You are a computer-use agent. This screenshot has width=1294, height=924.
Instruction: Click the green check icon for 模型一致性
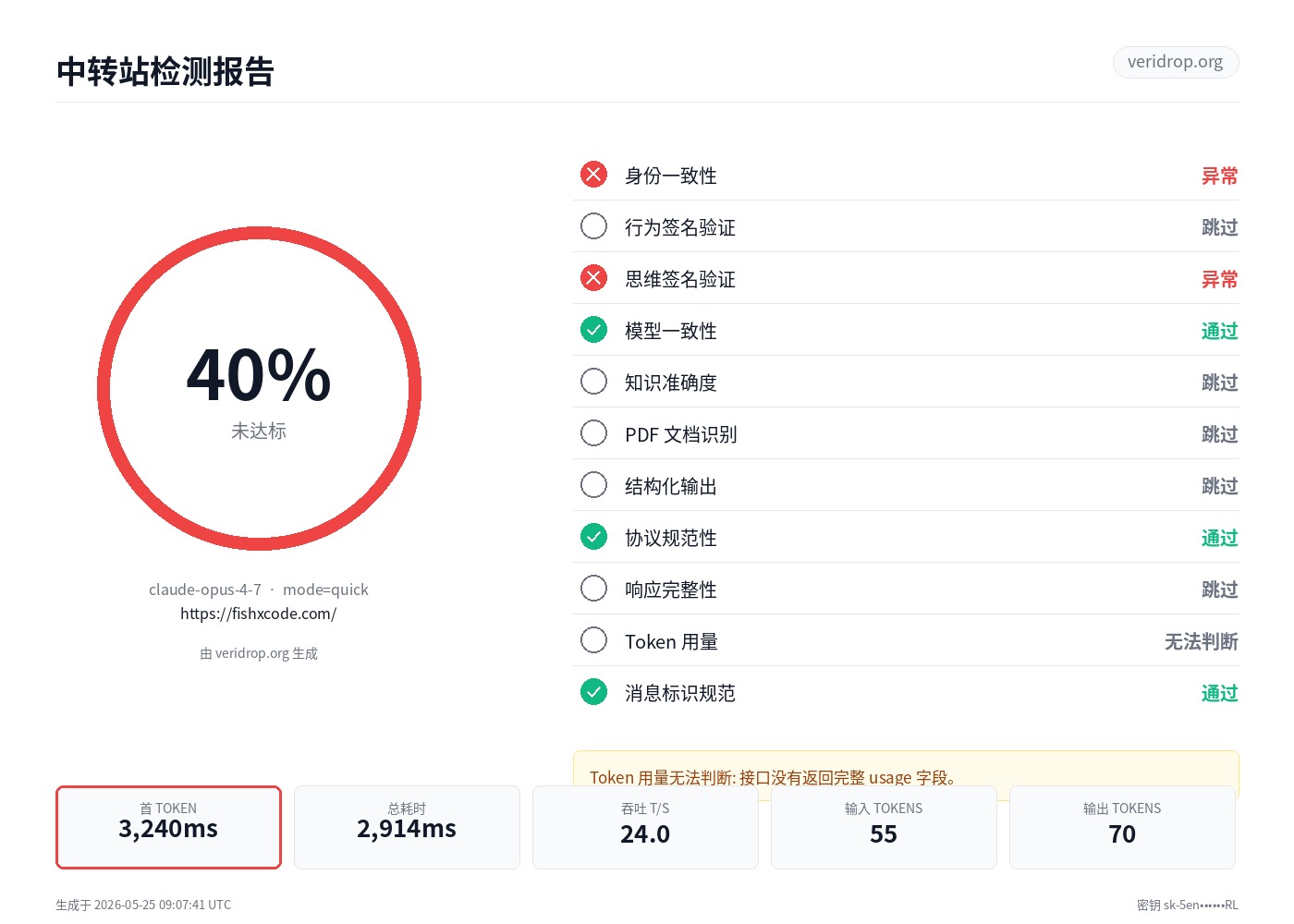coord(593,330)
